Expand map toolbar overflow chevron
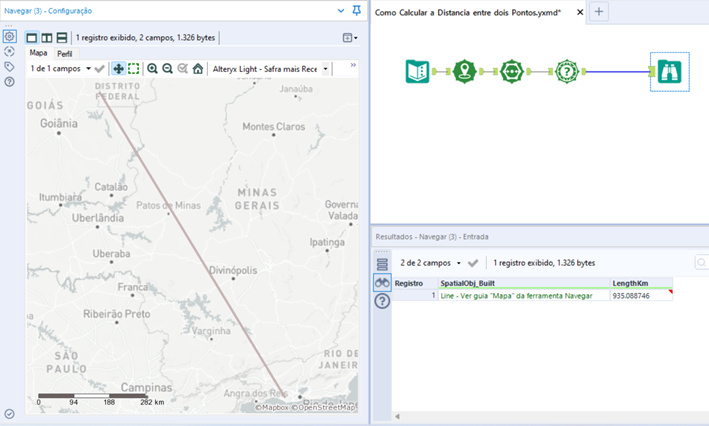 (x=353, y=65)
